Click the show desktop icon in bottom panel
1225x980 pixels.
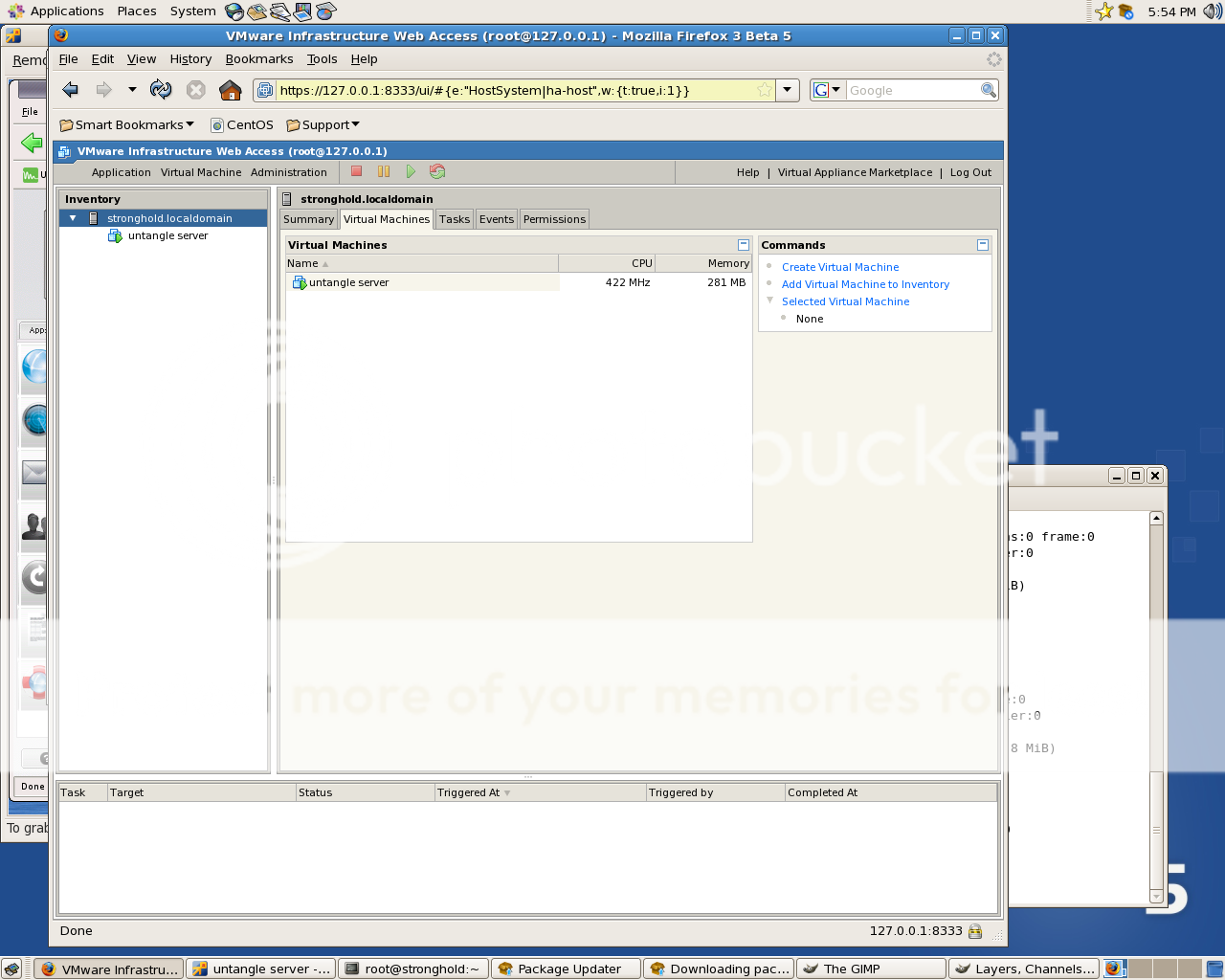point(11,969)
